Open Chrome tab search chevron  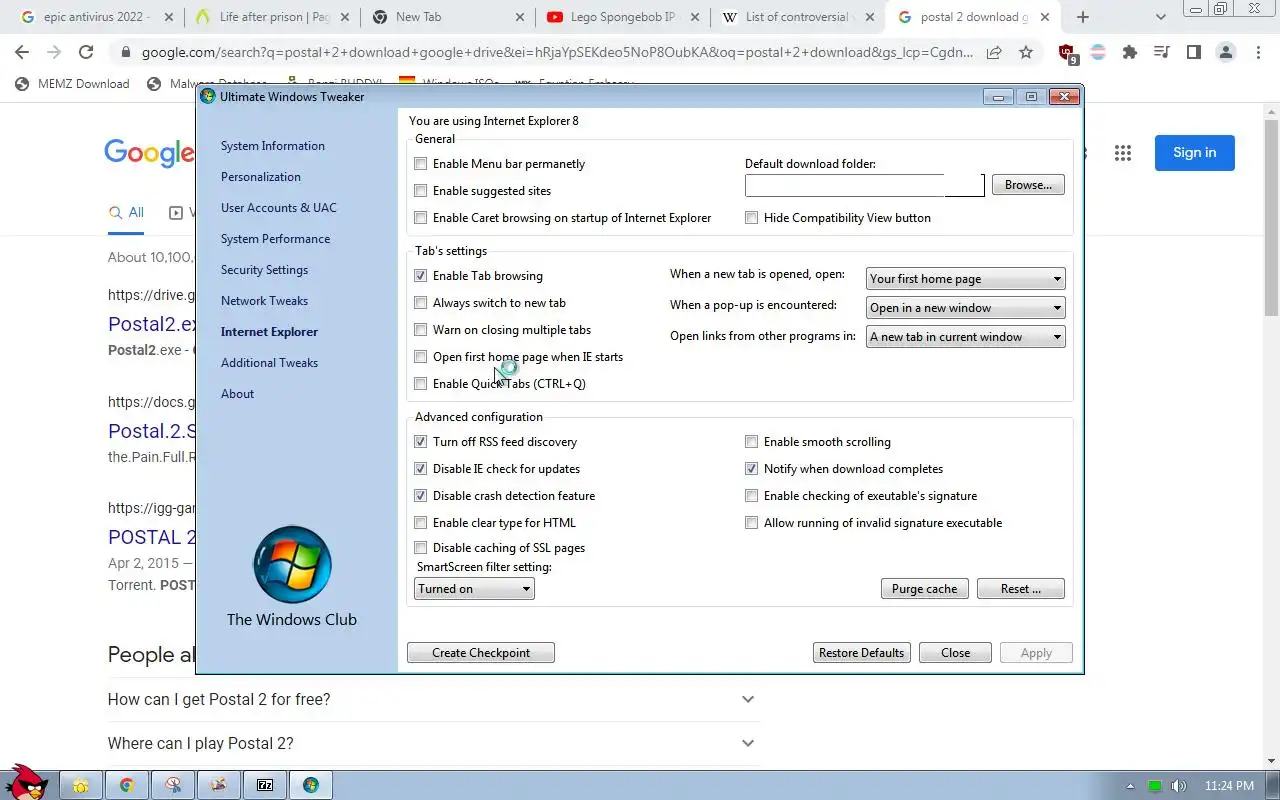1161,17
